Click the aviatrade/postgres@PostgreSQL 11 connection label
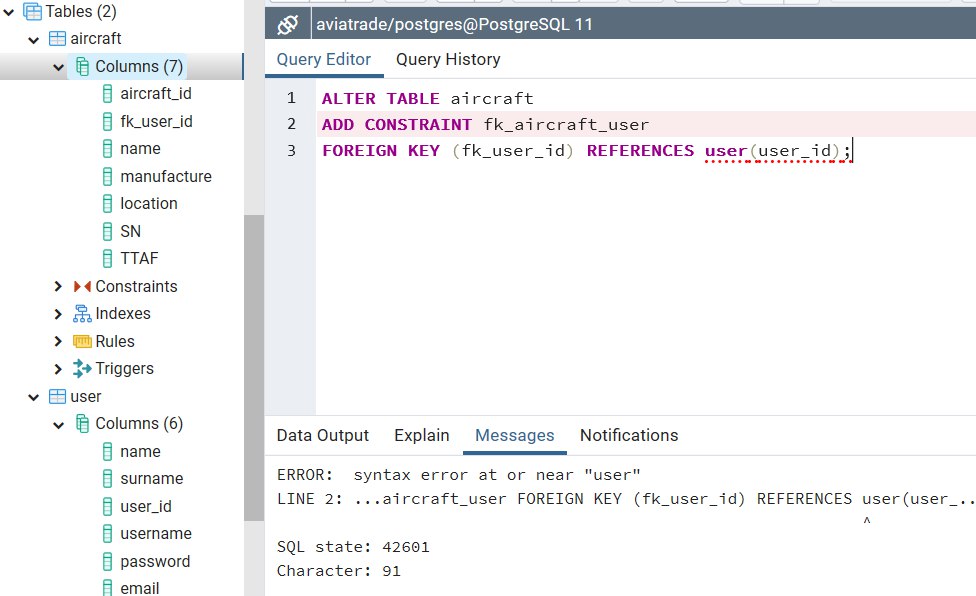The height and width of the screenshot is (596, 976). (454, 24)
